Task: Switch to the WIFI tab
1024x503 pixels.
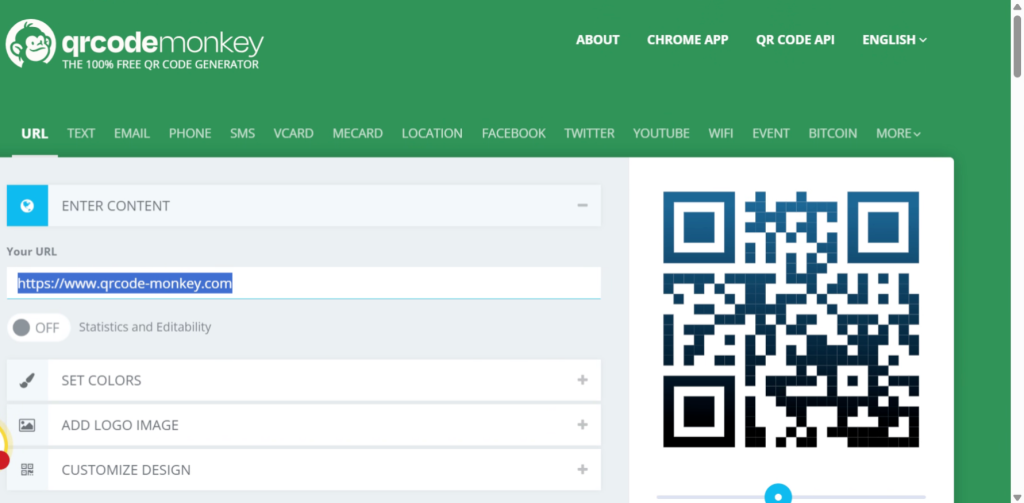Action: [x=721, y=133]
